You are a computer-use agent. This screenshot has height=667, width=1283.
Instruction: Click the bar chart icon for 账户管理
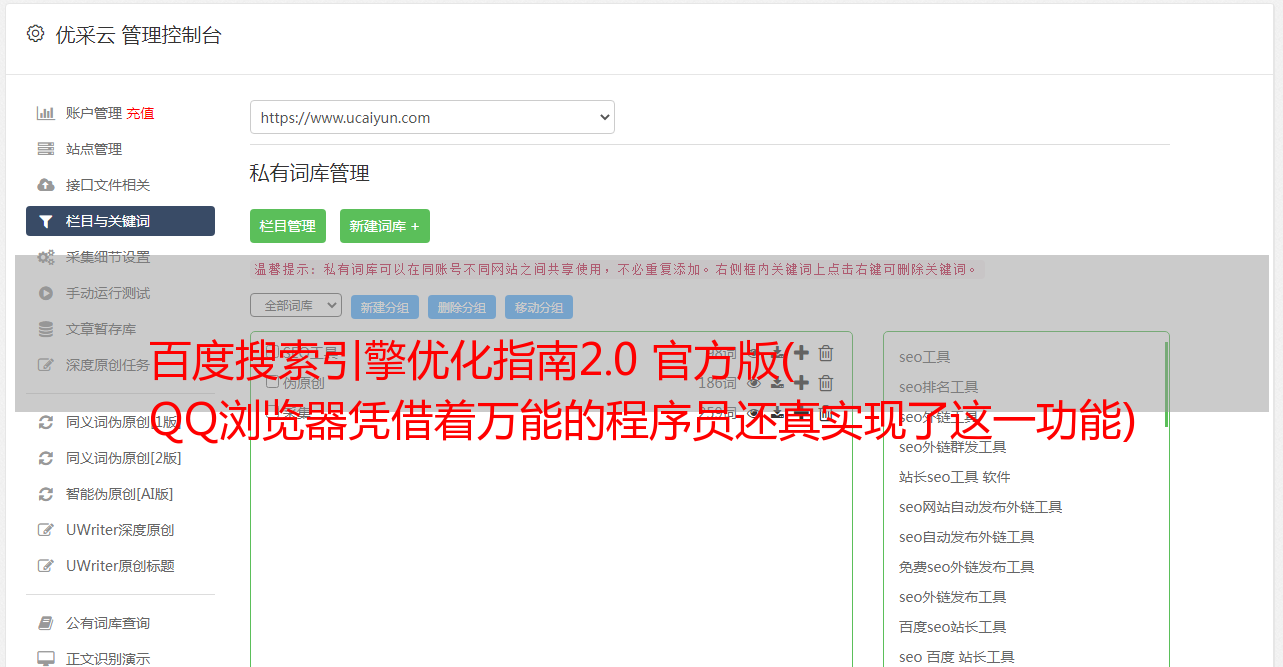(x=45, y=113)
